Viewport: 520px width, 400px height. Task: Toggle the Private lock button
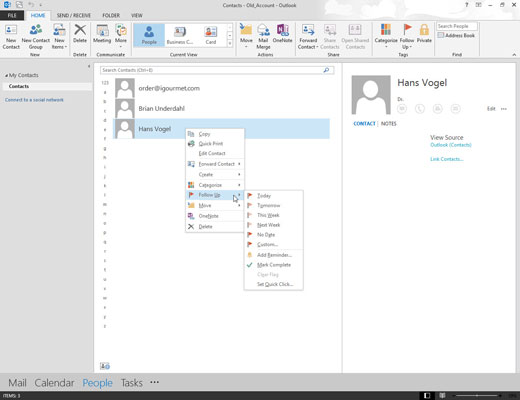coord(424,33)
